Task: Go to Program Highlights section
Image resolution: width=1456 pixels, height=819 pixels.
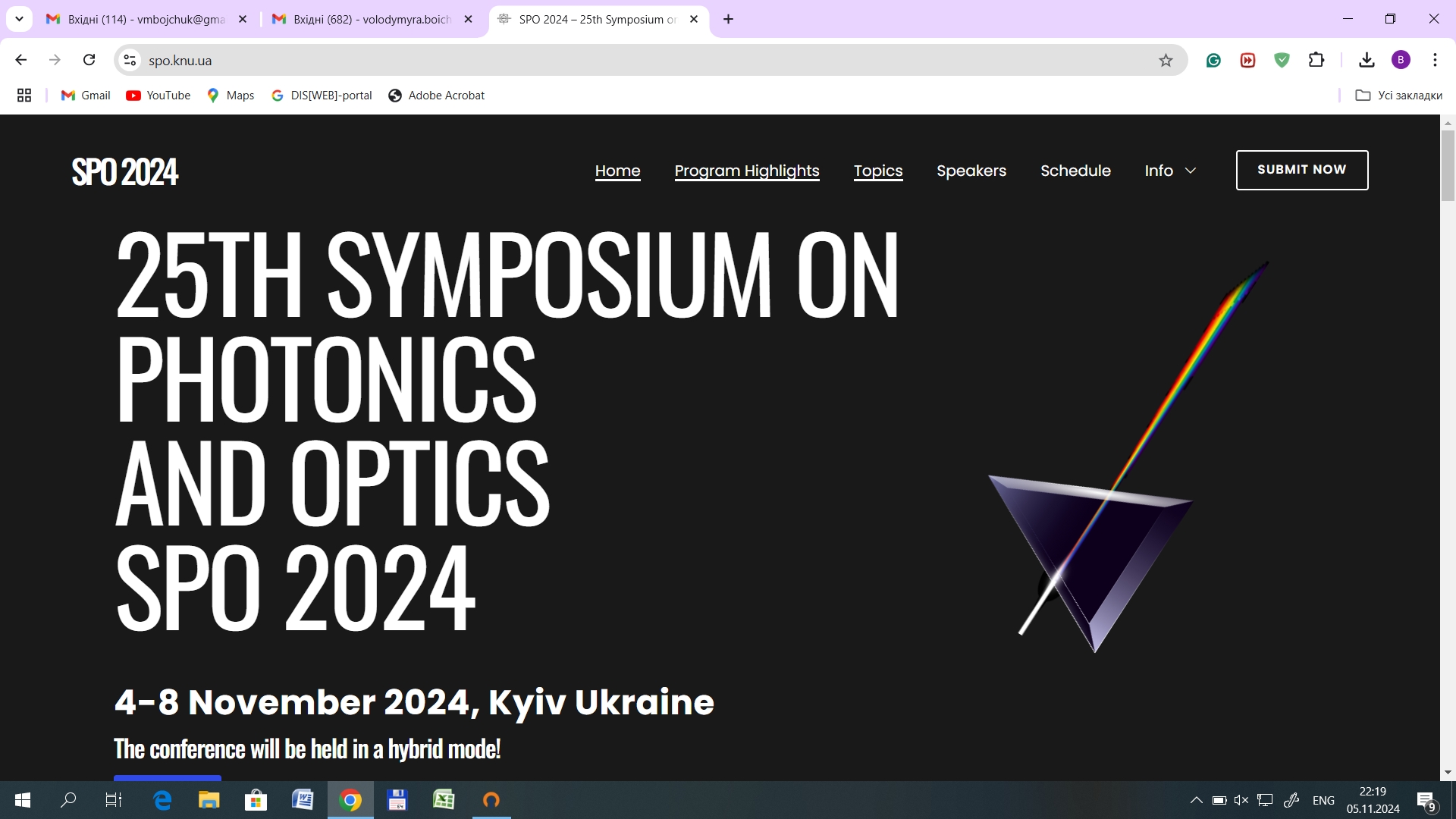Action: point(747,171)
